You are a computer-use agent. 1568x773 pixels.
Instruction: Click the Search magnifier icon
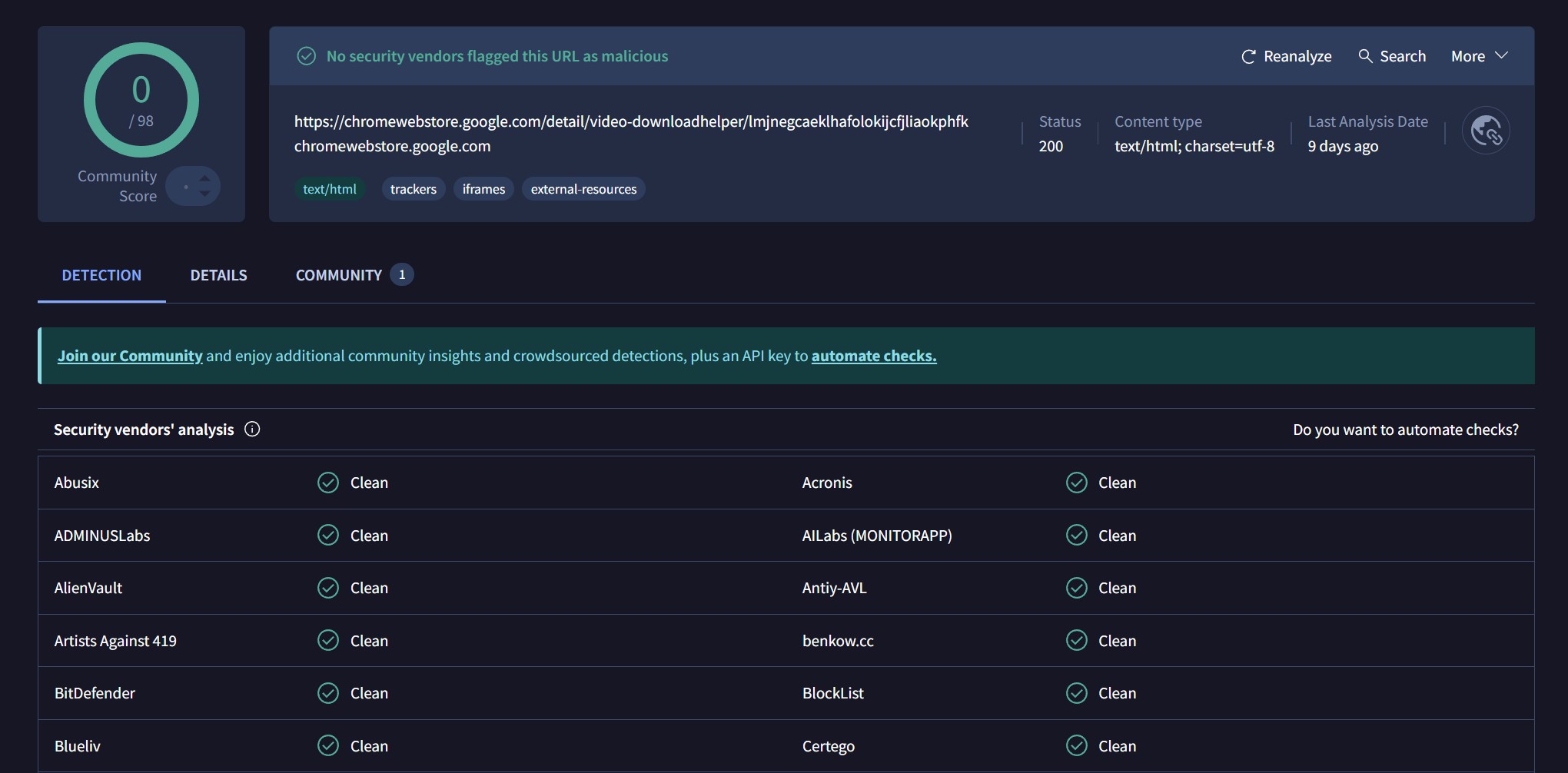(x=1365, y=56)
